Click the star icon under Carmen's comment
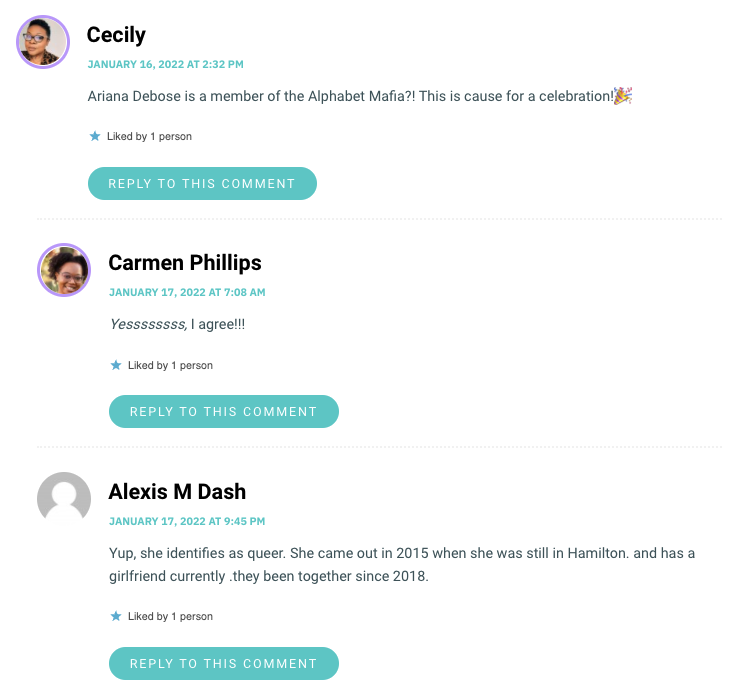The height and width of the screenshot is (697, 737). pos(116,365)
